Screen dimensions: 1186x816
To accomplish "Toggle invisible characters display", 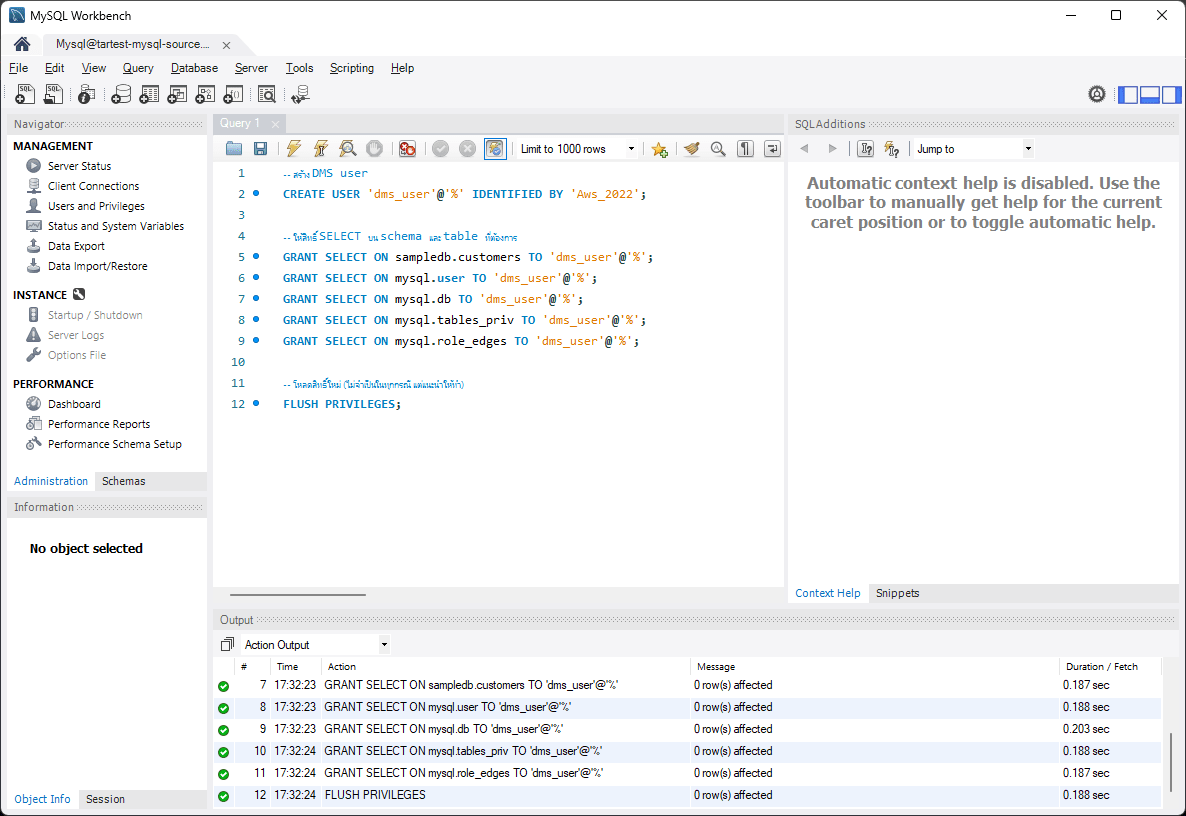I will (745, 149).
